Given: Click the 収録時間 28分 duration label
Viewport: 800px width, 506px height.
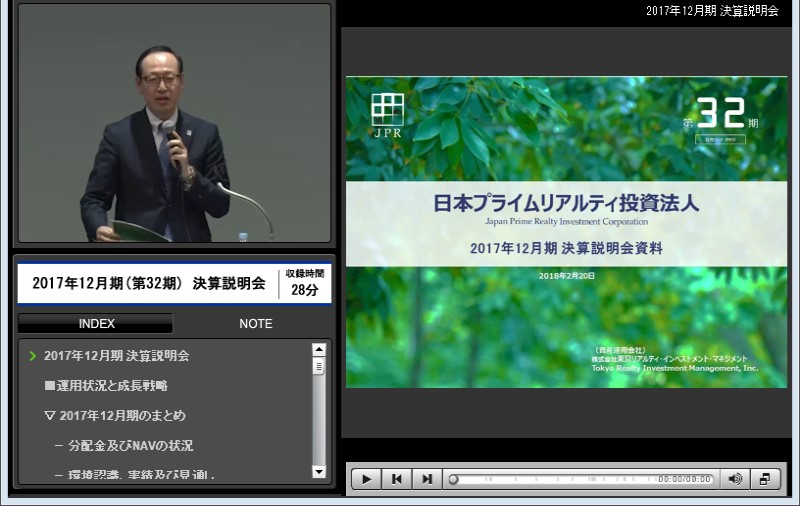Looking at the screenshot, I should point(305,283).
